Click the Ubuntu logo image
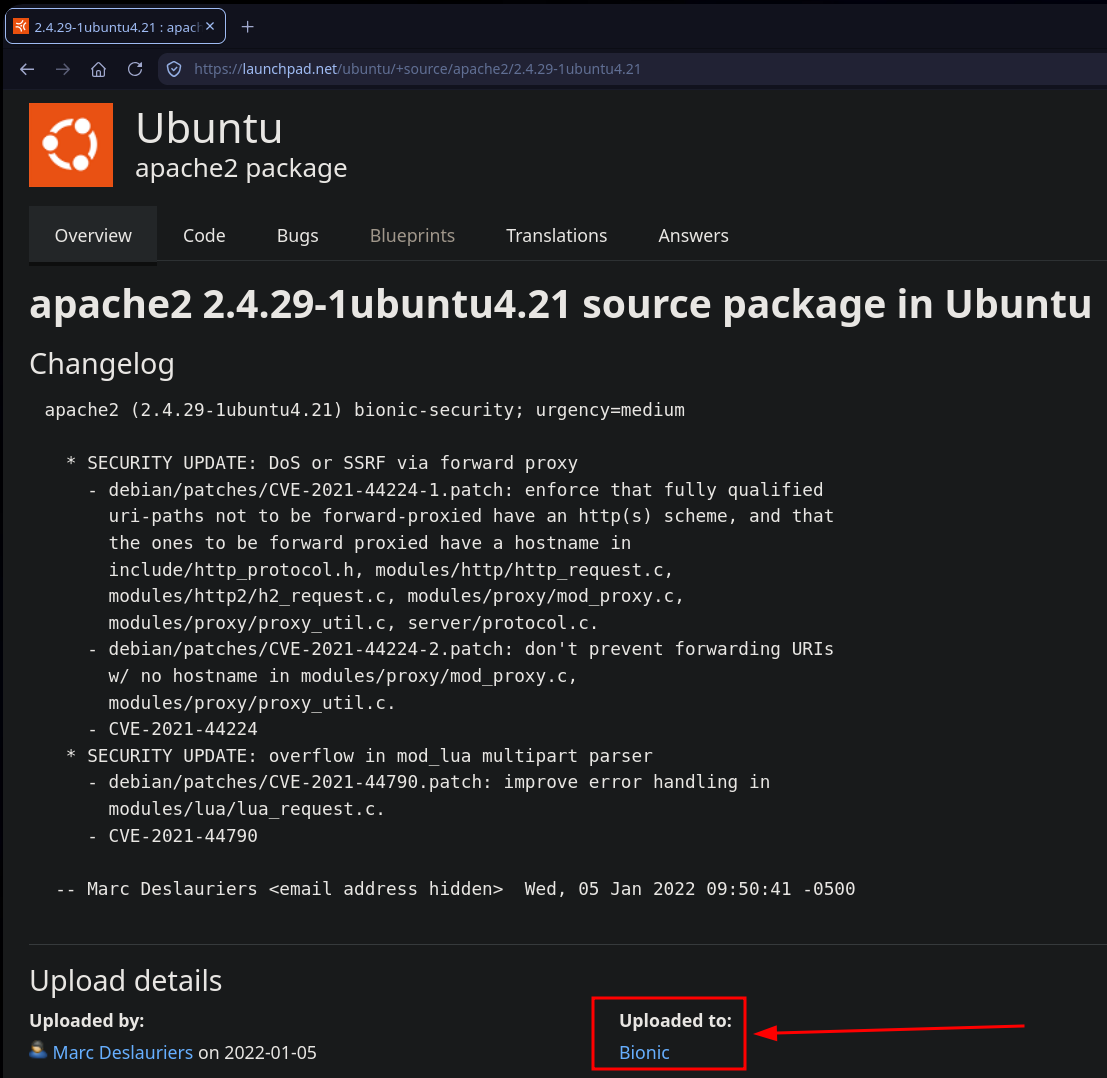Image resolution: width=1107 pixels, height=1078 pixels. coord(71,145)
